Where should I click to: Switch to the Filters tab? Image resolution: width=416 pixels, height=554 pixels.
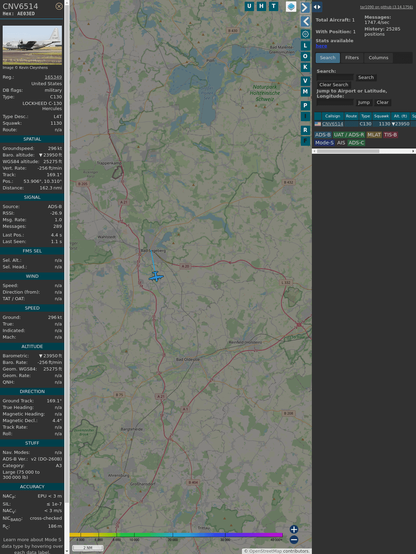click(352, 58)
